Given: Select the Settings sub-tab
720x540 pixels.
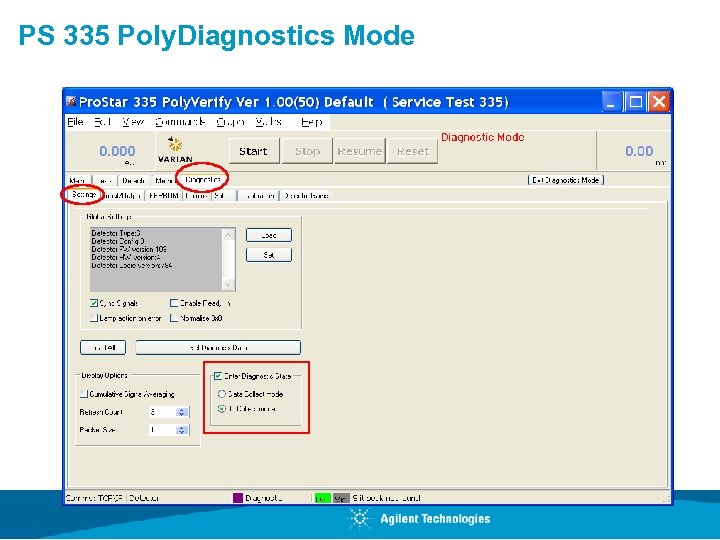Looking at the screenshot, I should tap(84, 195).
